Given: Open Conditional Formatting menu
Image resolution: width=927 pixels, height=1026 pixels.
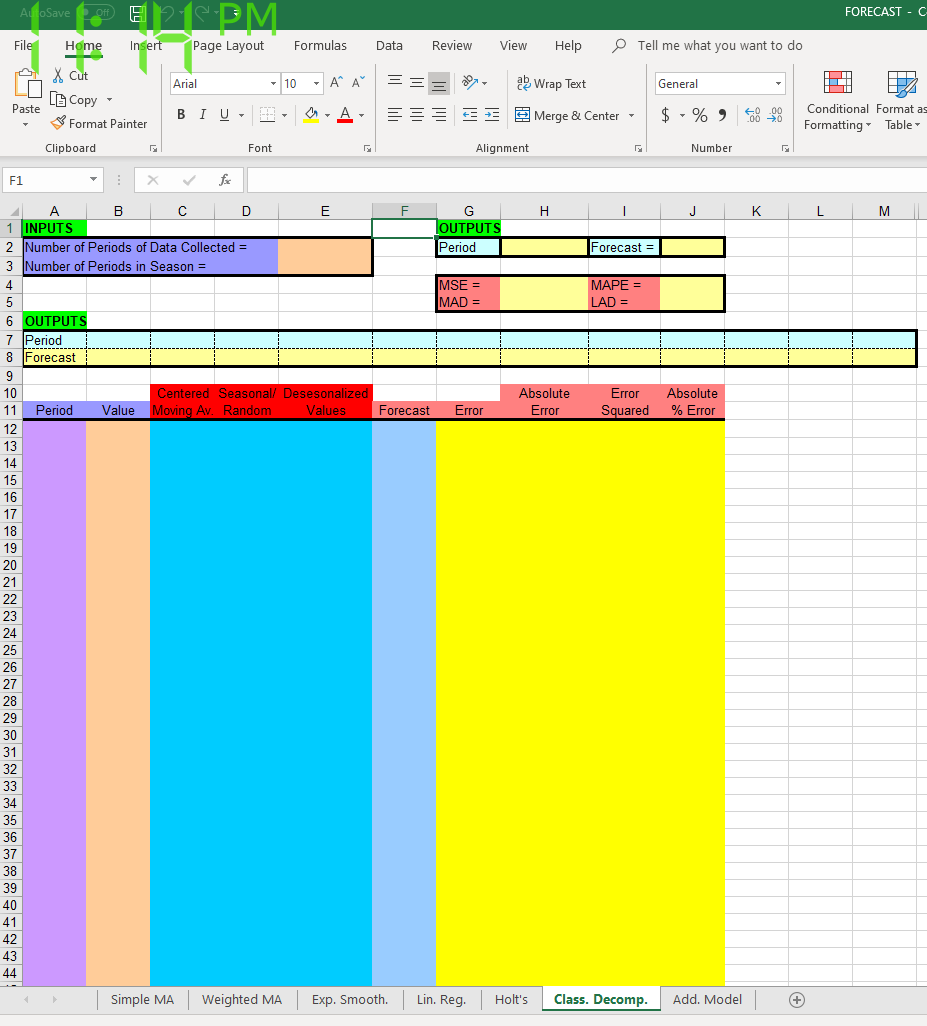Looking at the screenshot, I should [x=837, y=100].
